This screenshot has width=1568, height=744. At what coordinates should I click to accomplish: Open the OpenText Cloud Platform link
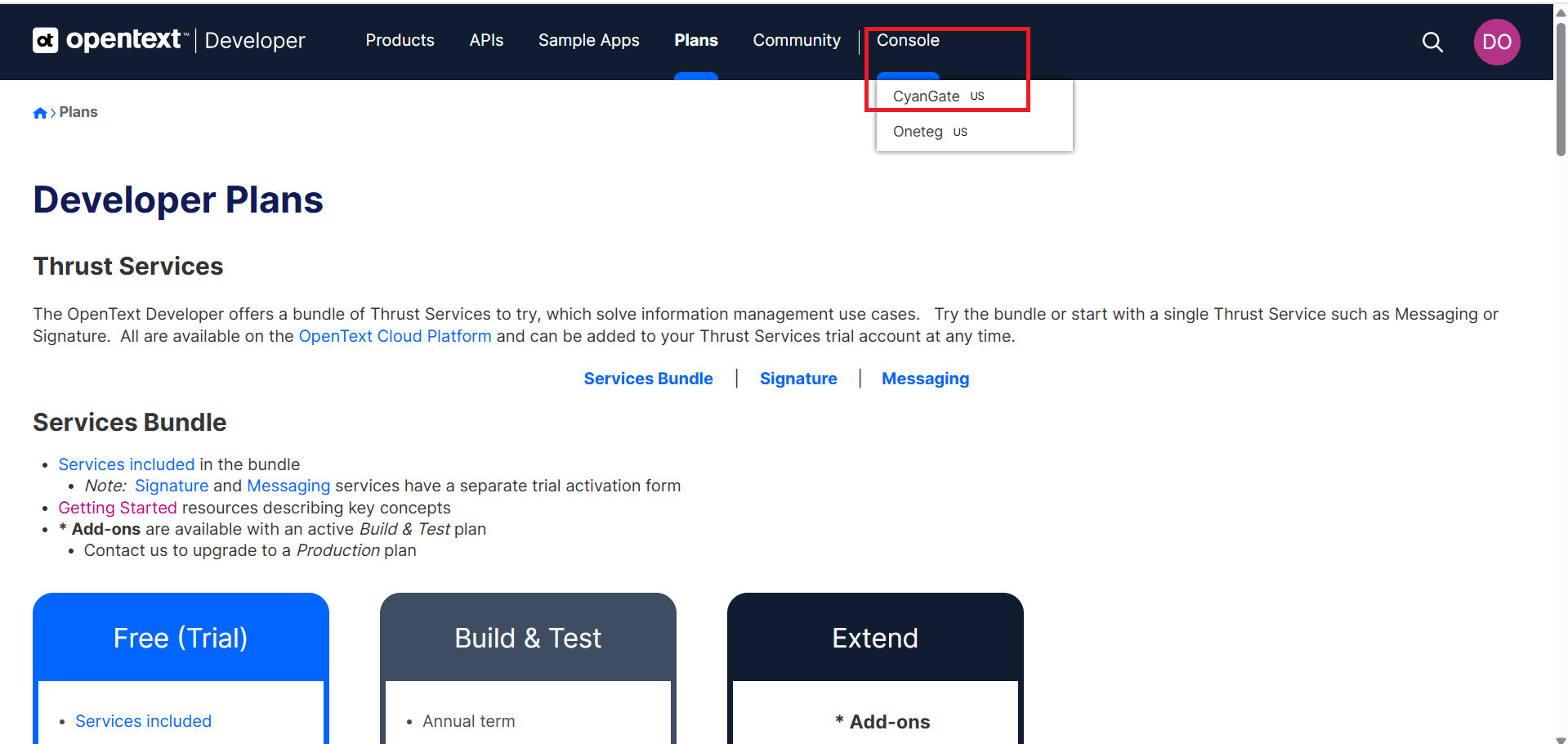pos(395,336)
